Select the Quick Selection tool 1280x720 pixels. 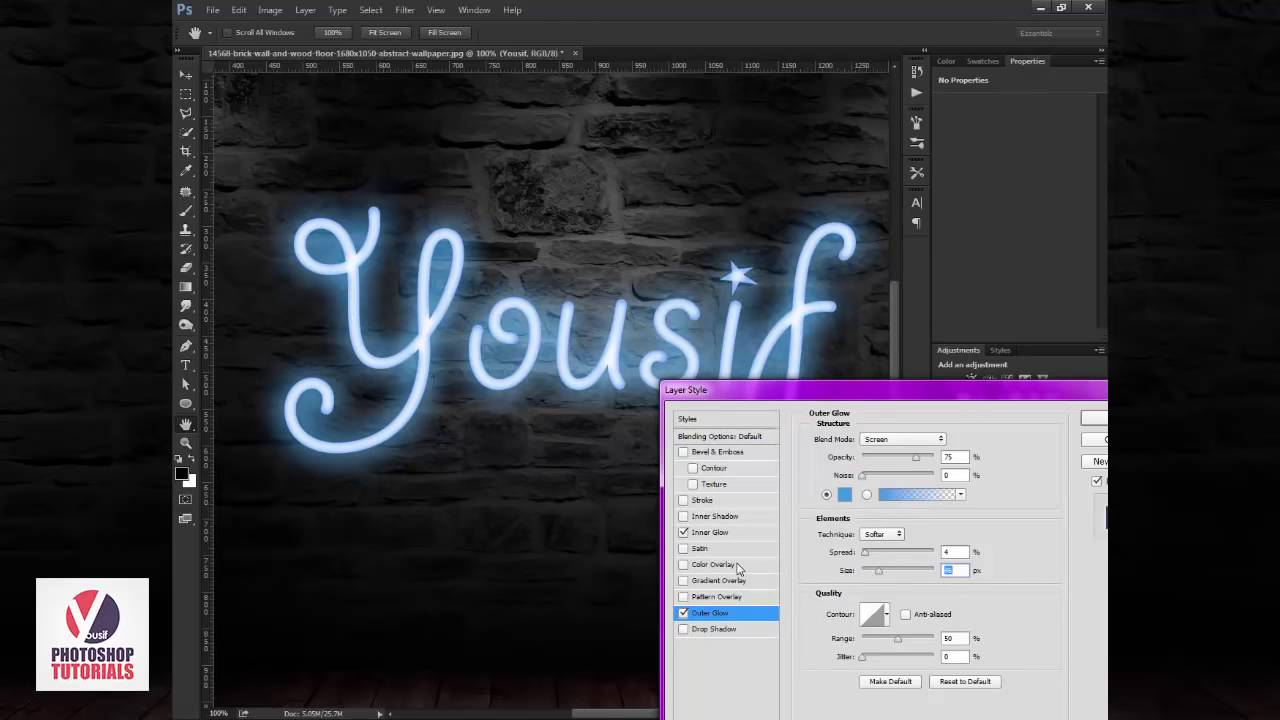[186, 133]
